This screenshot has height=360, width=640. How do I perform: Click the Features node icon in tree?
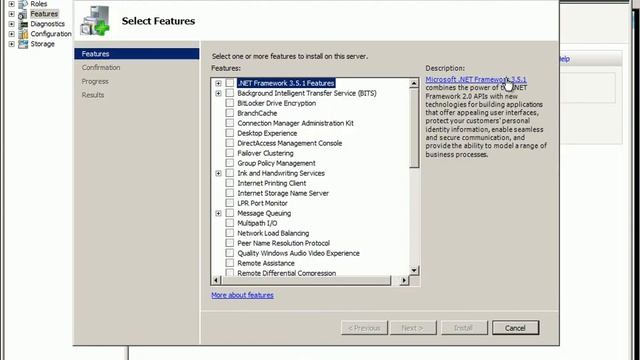(23, 14)
